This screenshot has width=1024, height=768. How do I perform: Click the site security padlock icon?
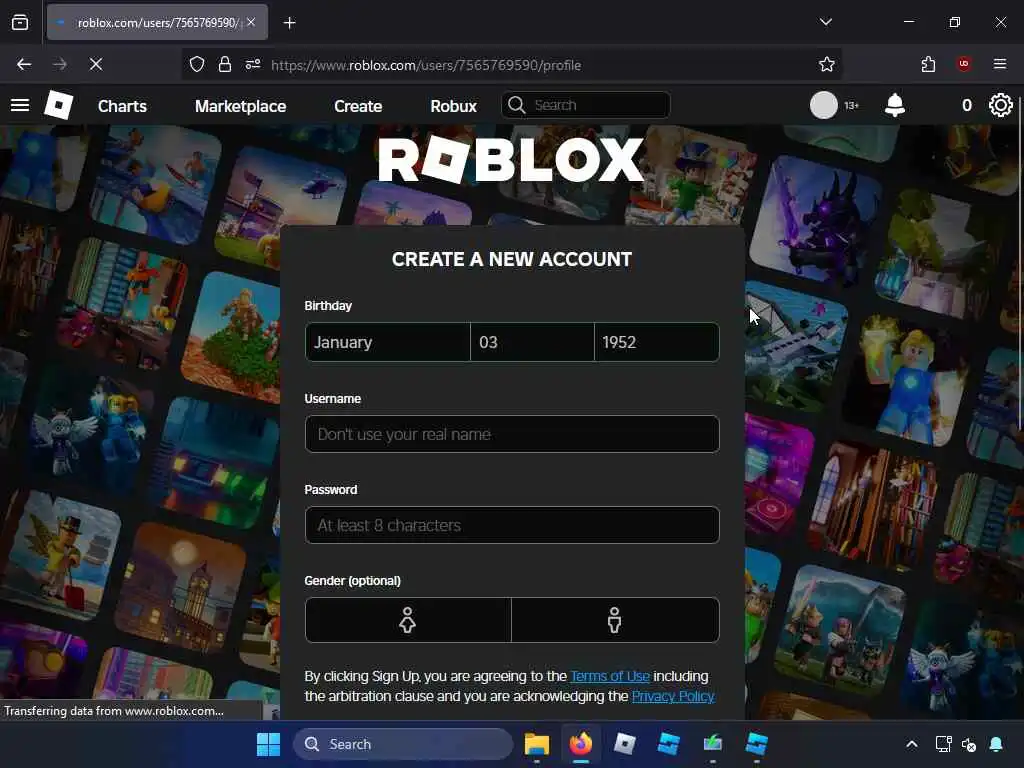click(x=225, y=65)
